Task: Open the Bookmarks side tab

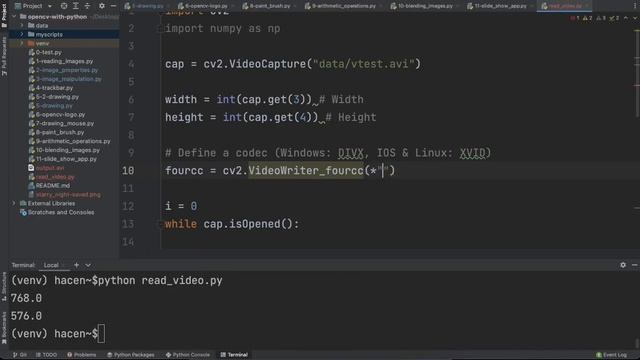Action: click(4, 327)
